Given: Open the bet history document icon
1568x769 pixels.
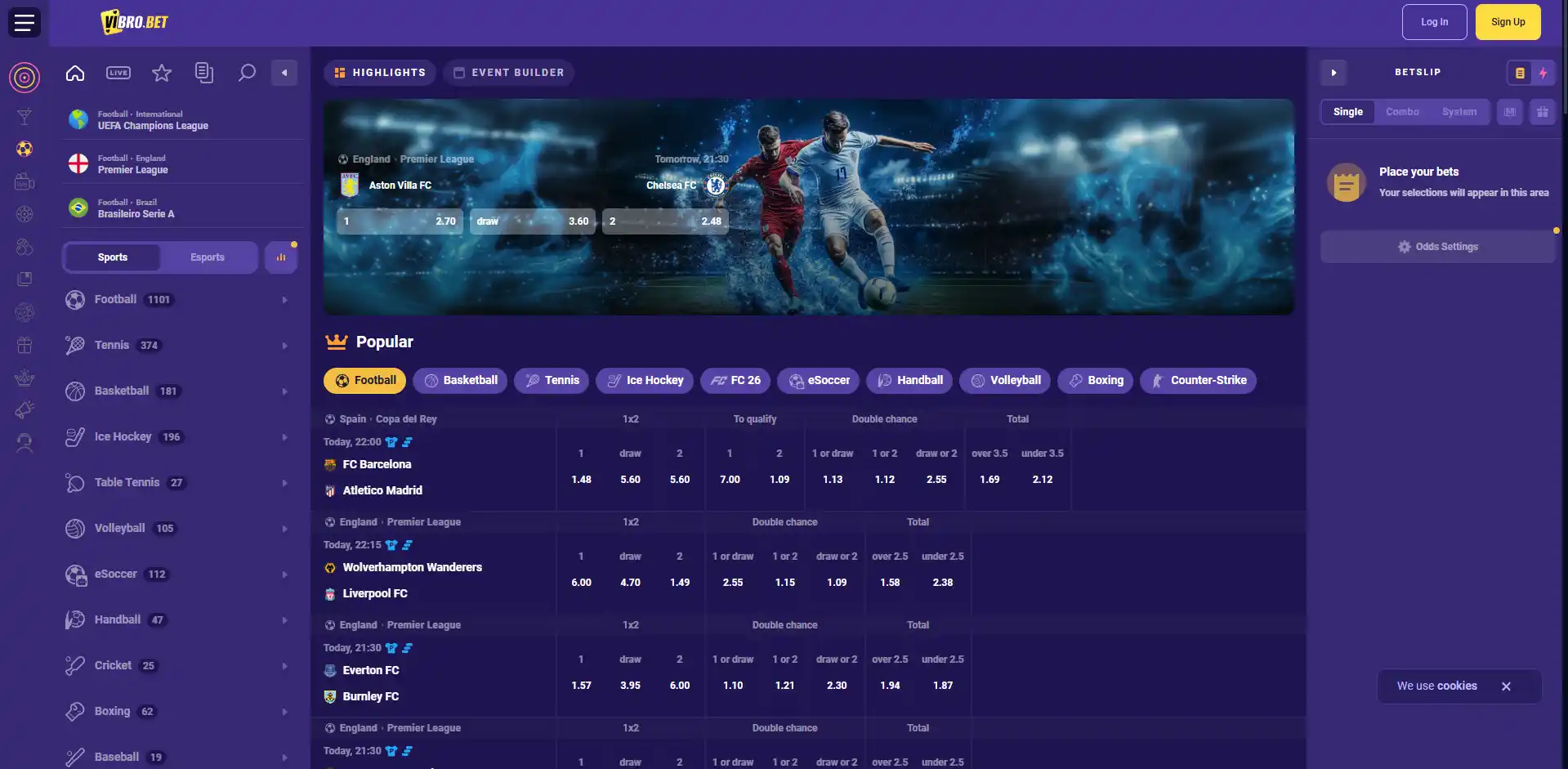Looking at the screenshot, I should (x=204, y=73).
